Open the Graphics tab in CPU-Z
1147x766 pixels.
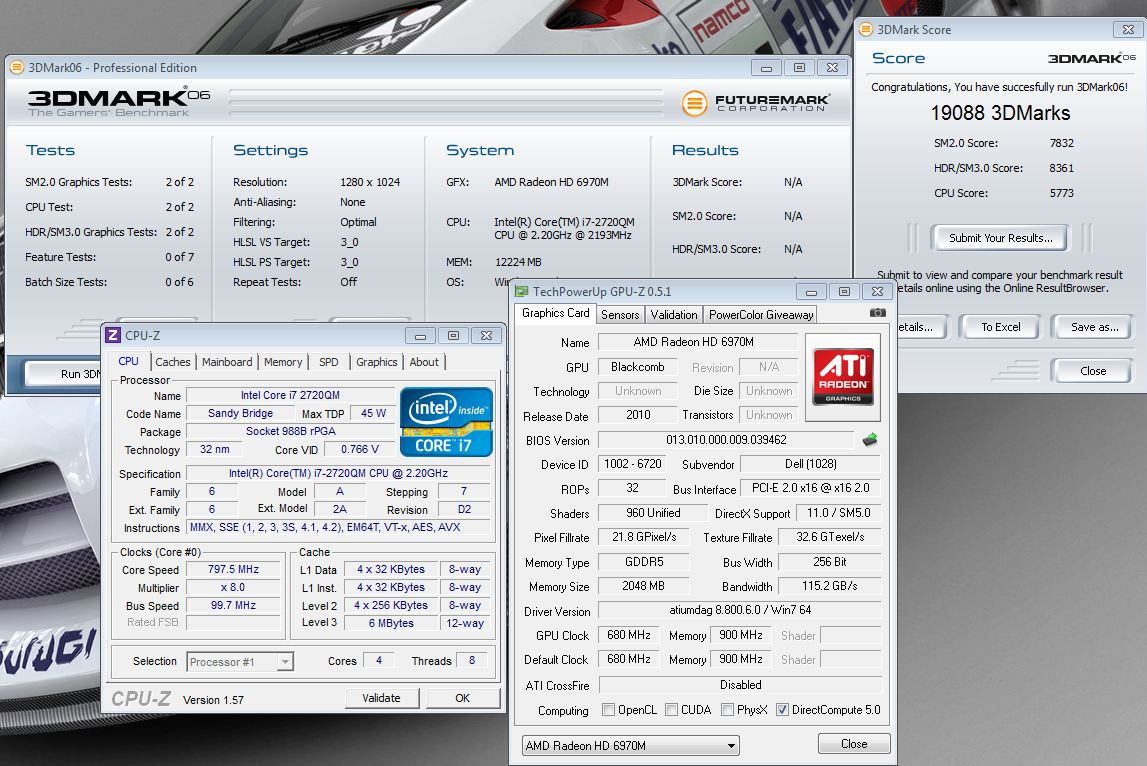coord(377,361)
